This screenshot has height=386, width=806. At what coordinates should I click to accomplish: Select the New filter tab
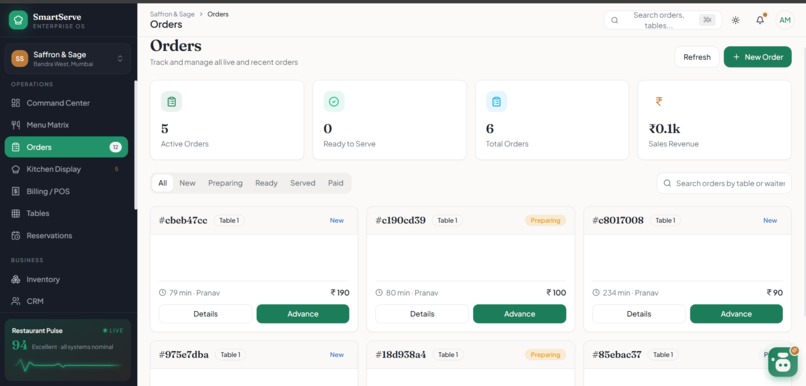click(x=187, y=183)
